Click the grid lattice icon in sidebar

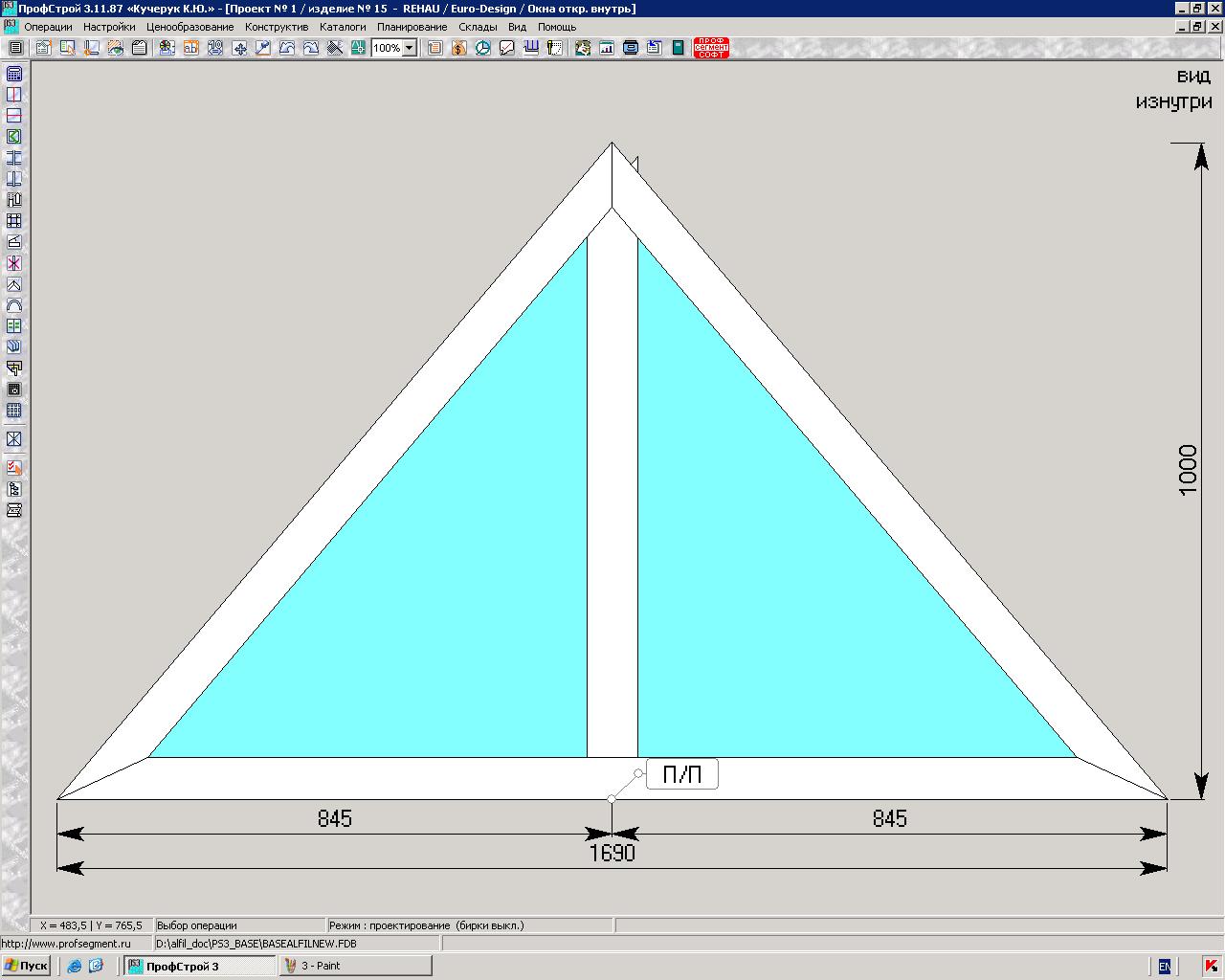pyautogui.click(x=14, y=411)
